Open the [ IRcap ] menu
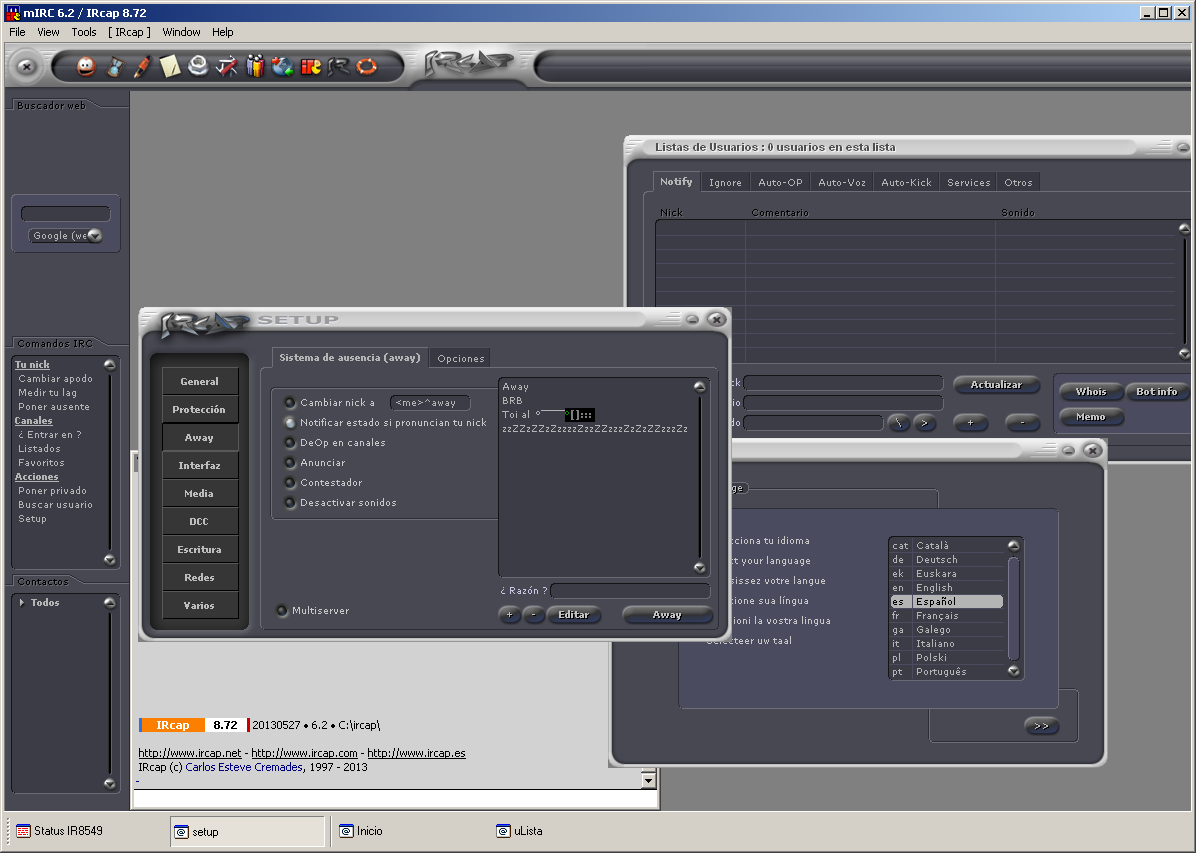Viewport: 1196px width, 853px height. 130,32
